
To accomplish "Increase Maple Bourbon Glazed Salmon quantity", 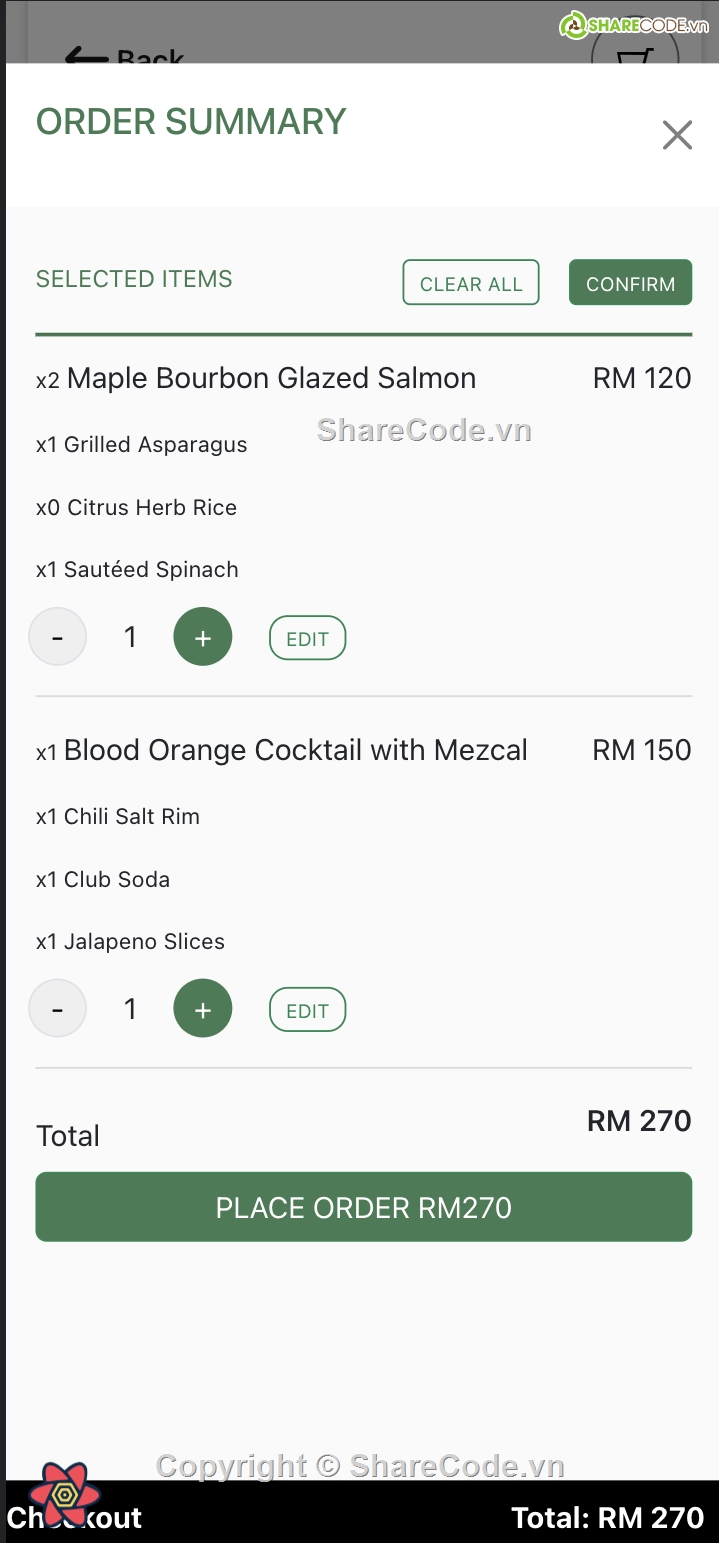I will (x=203, y=637).
